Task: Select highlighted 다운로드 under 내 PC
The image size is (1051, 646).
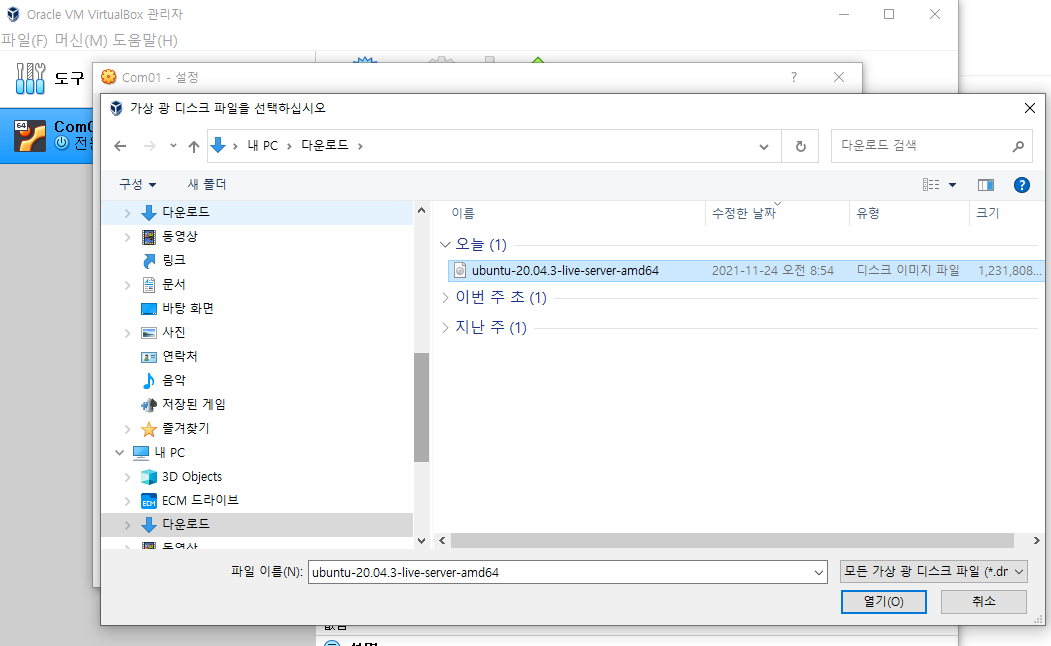Action: [186, 525]
